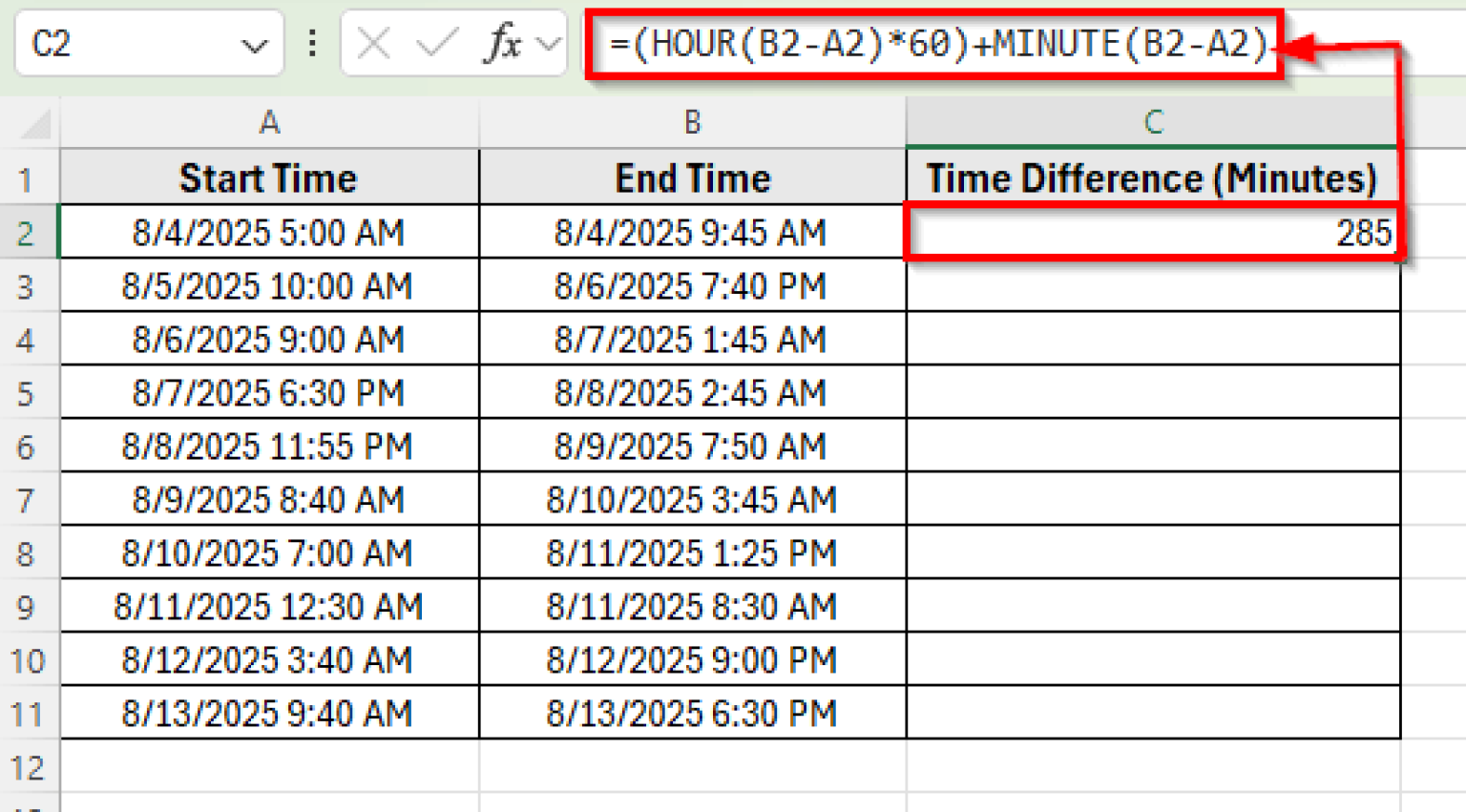Cancel the formula entry with the X icon
Viewport: 1466px width, 812px height.
[x=372, y=43]
